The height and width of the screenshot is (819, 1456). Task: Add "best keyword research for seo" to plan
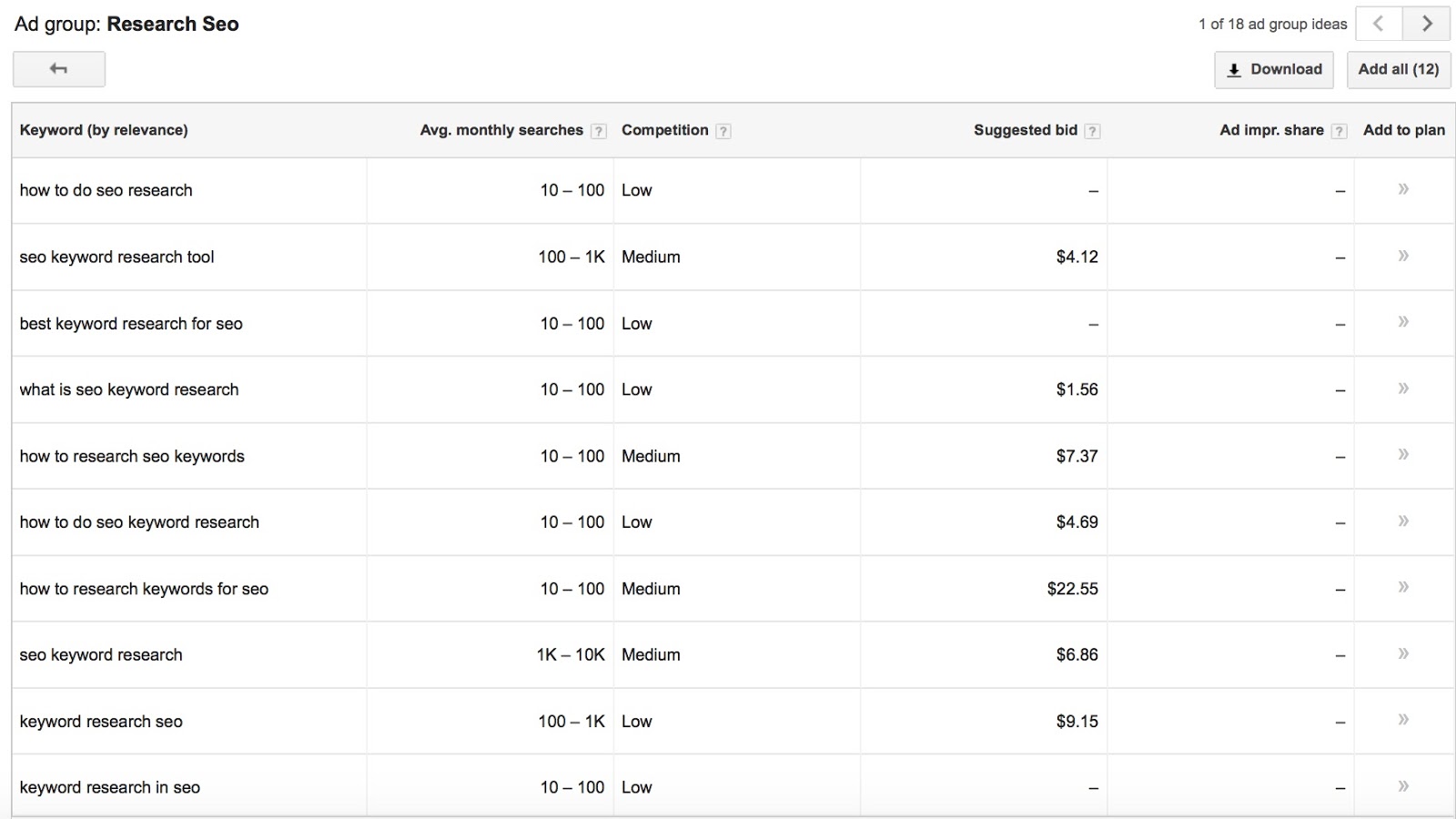[x=1402, y=323]
